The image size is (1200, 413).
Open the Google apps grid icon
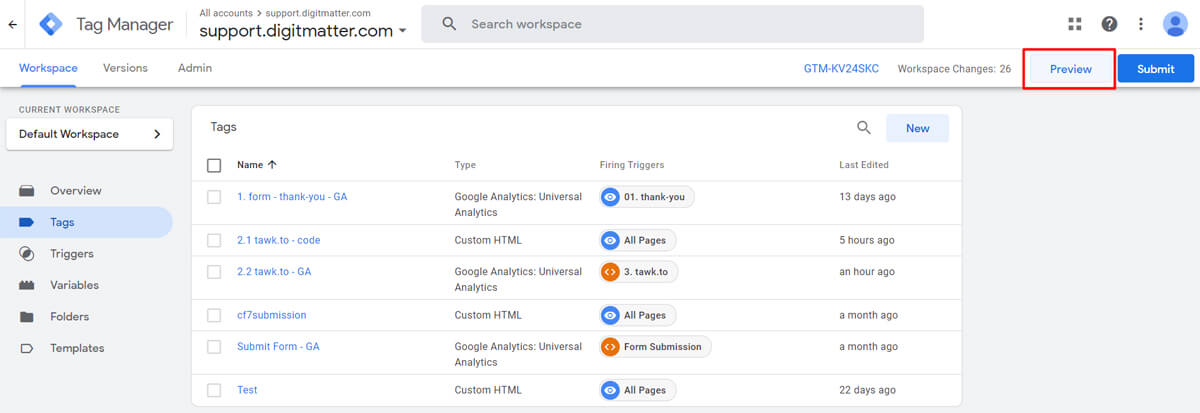coord(1075,24)
